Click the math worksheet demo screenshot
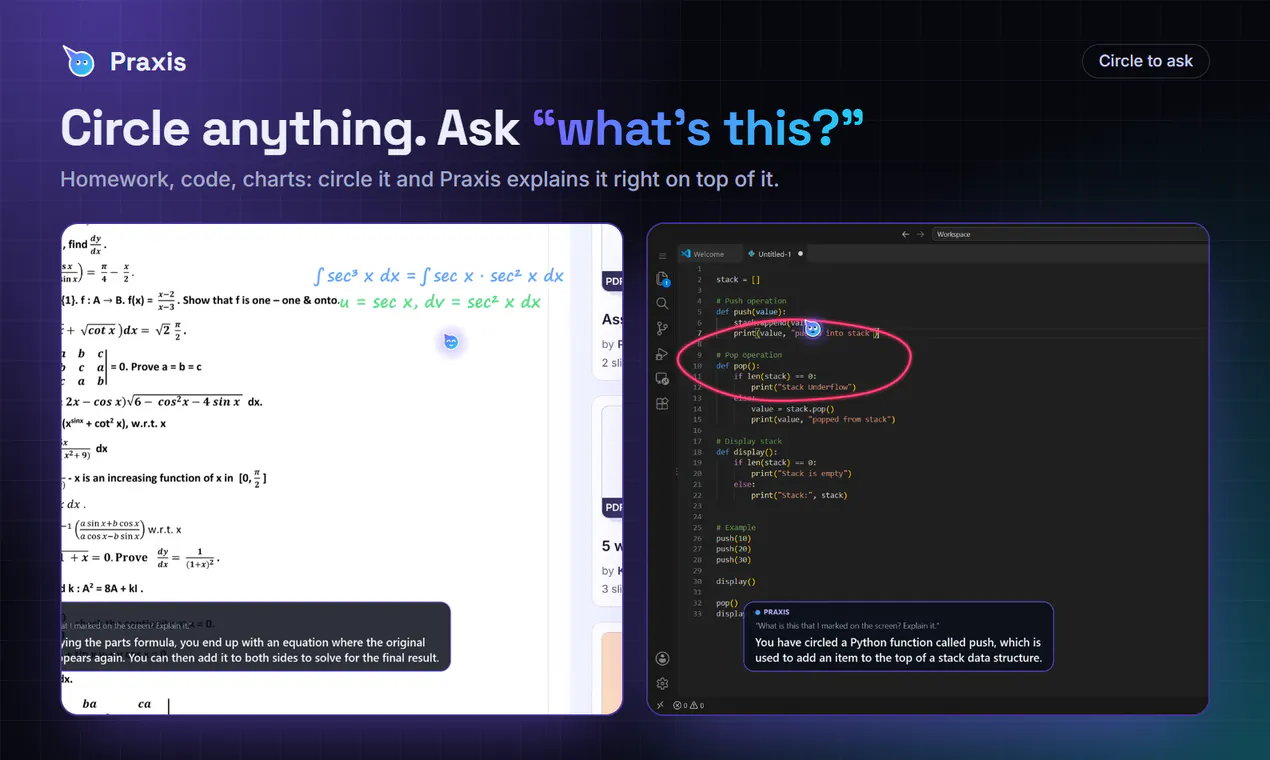Image resolution: width=1270 pixels, height=760 pixels. tap(341, 469)
